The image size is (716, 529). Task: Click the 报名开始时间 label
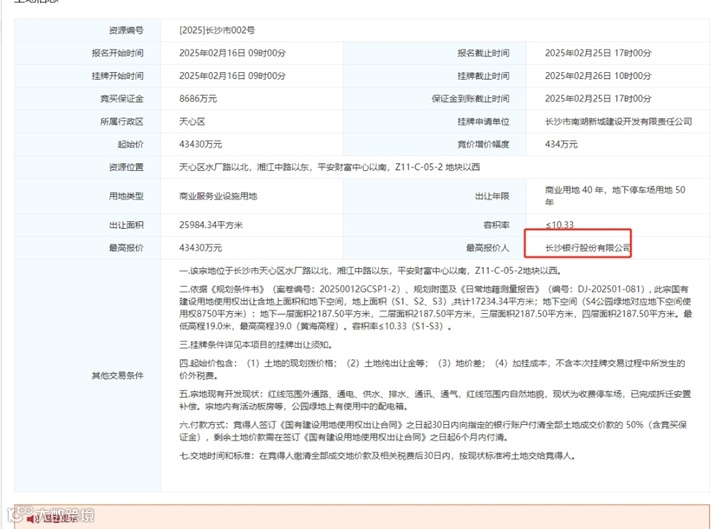[117, 53]
